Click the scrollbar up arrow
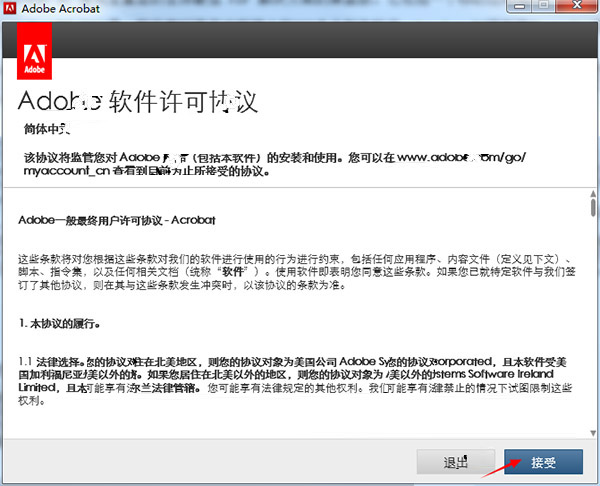The width and height of the screenshot is (600, 486). pos(593,194)
